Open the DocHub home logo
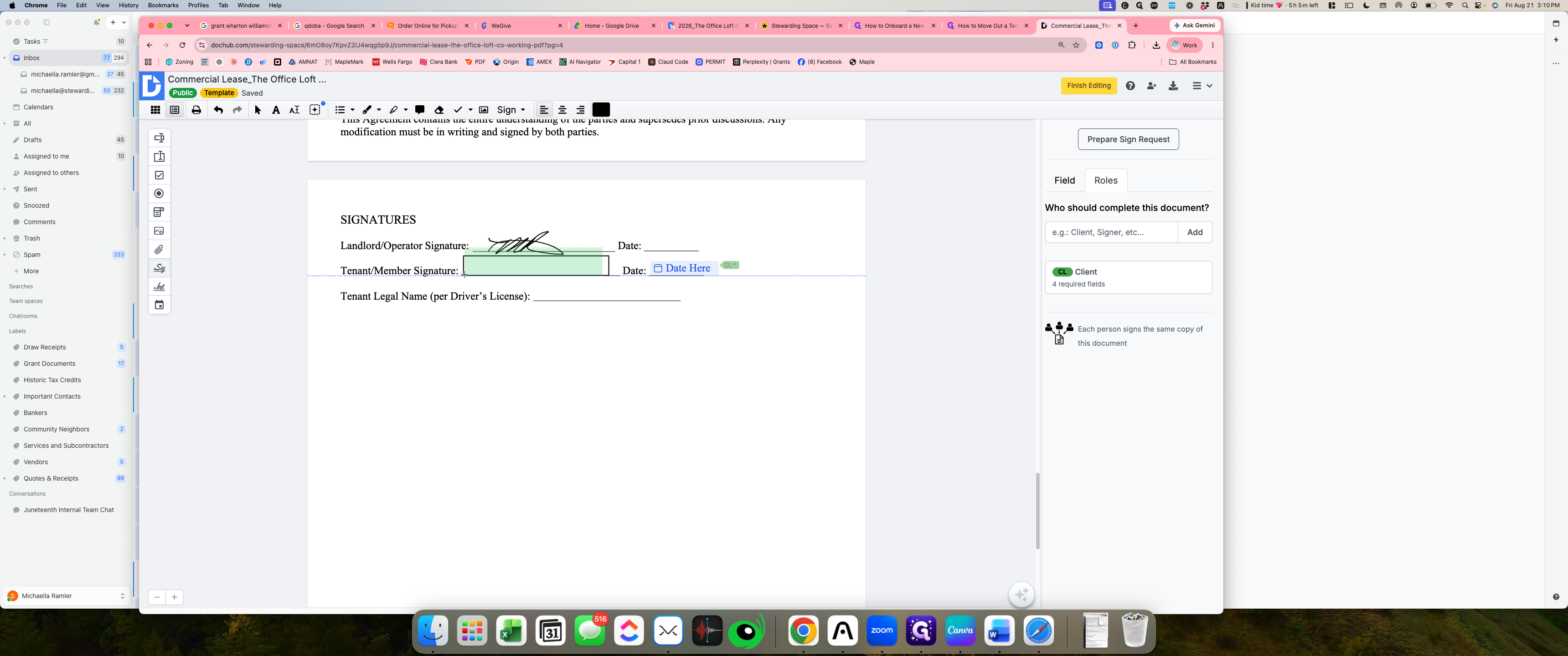 (x=152, y=86)
